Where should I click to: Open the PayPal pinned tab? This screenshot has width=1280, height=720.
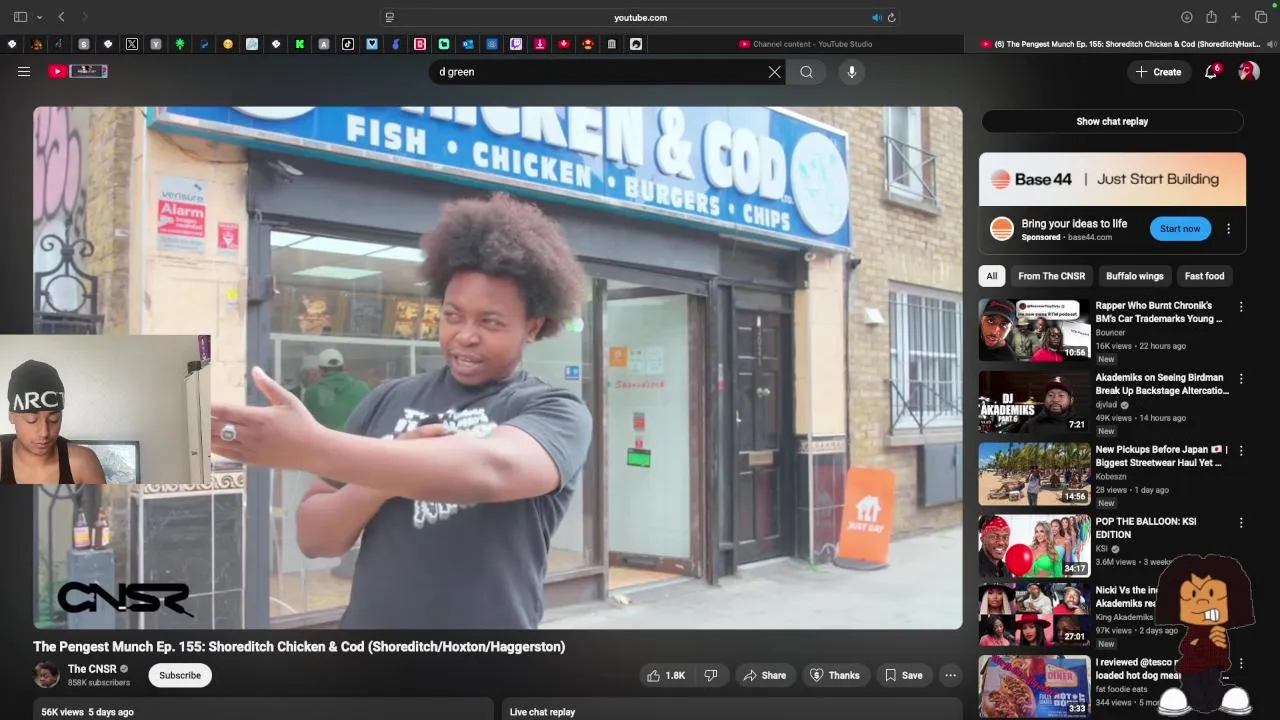pos(204,44)
